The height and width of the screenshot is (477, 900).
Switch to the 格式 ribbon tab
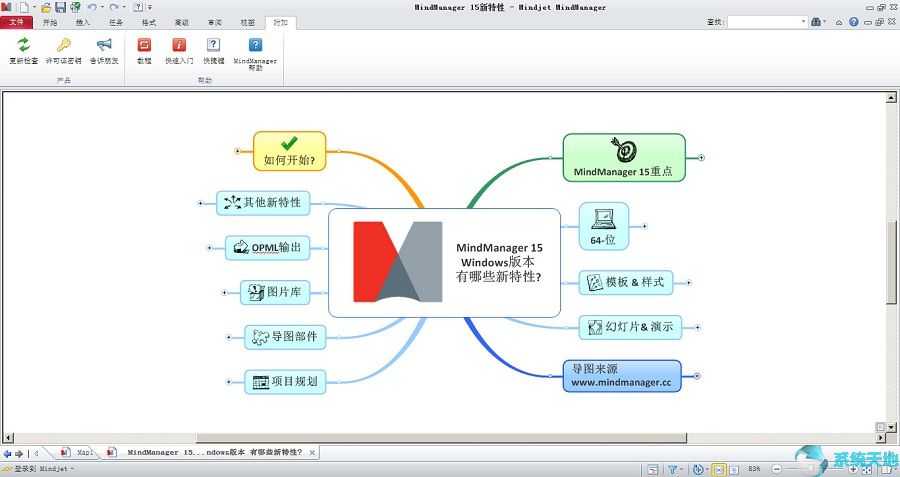(149, 22)
